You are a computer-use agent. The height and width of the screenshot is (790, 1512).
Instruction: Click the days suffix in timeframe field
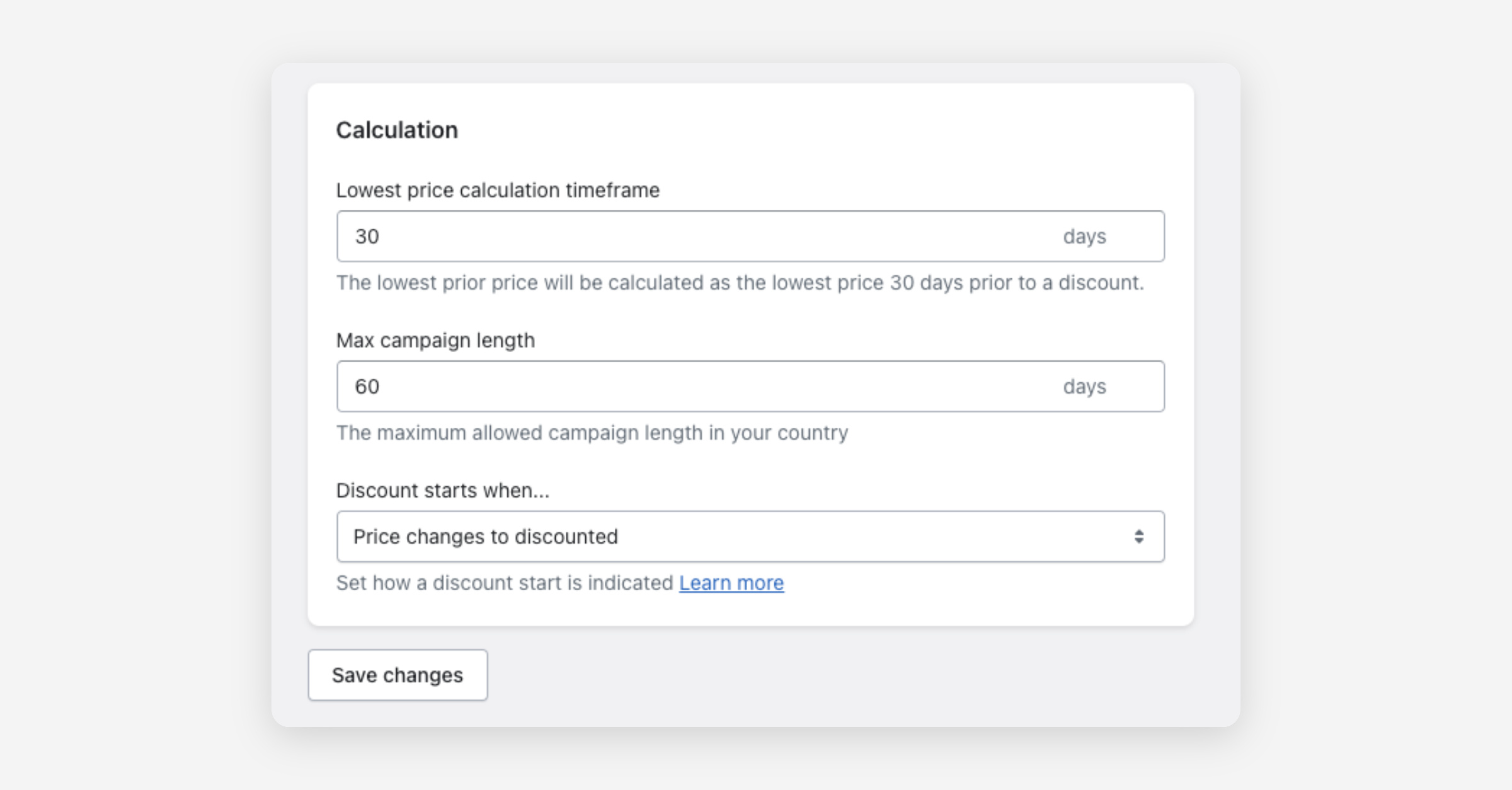pyautogui.click(x=1084, y=237)
